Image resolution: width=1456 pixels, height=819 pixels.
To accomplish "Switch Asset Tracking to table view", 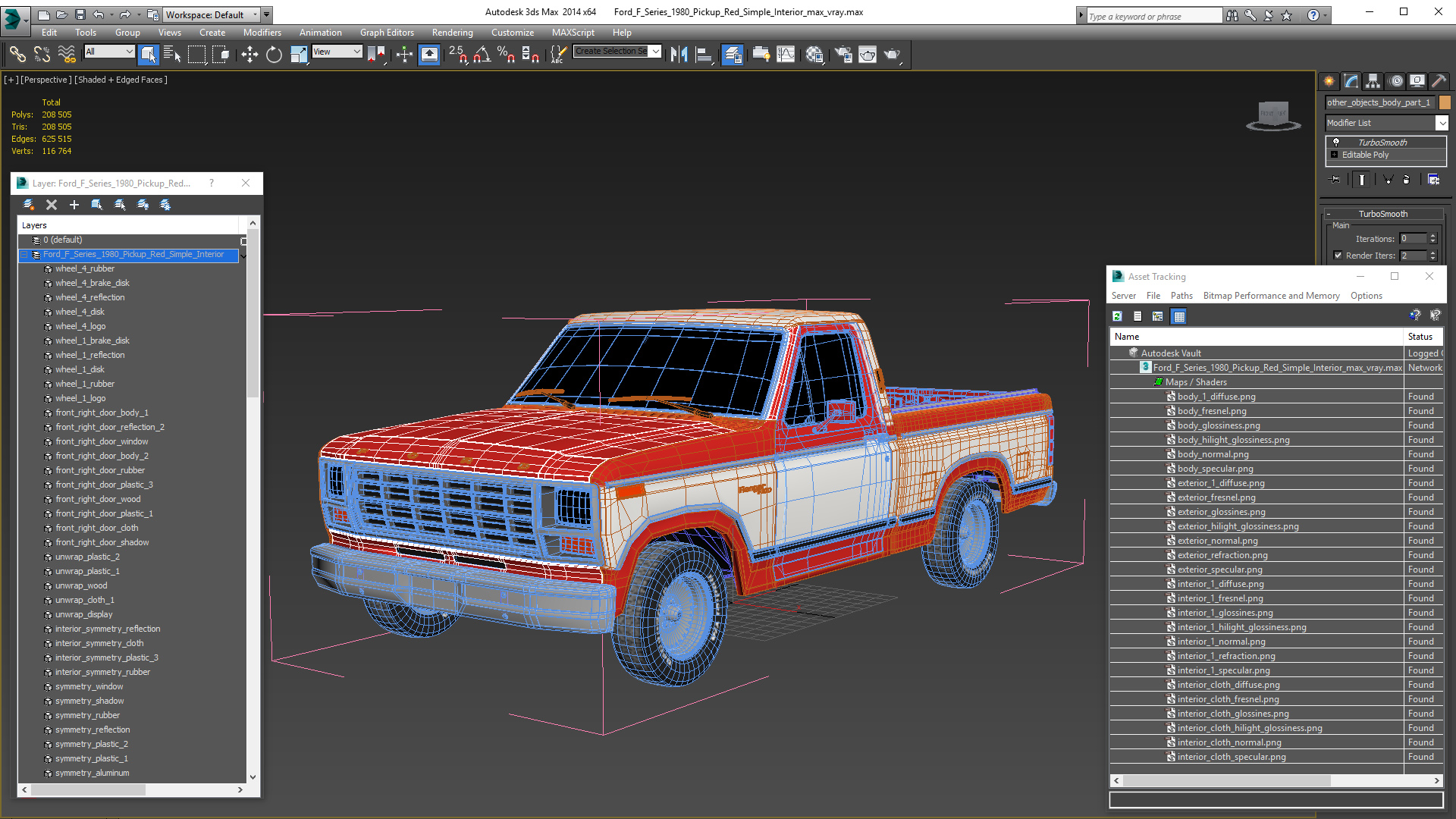I will coord(1178,316).
